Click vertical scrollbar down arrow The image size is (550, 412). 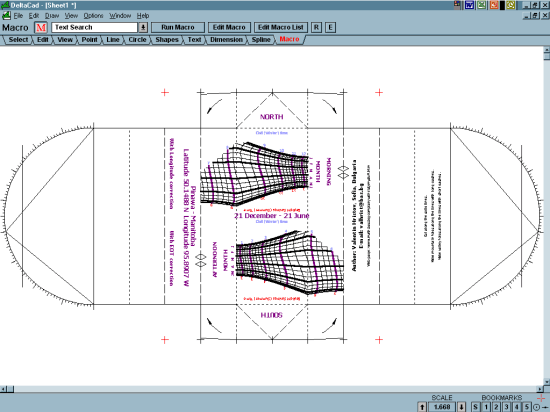546,381
